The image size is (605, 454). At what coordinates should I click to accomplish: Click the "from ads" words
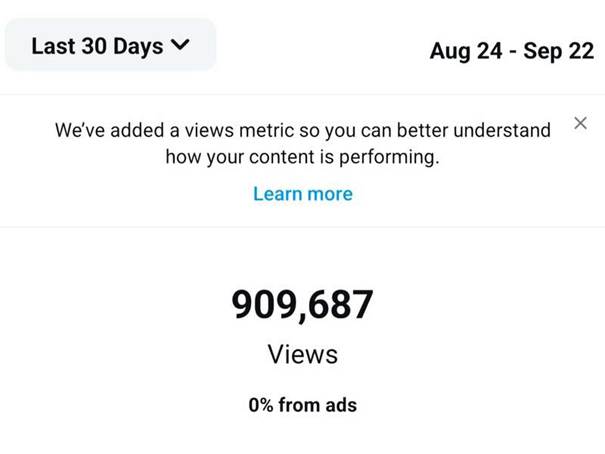point(321,405)
